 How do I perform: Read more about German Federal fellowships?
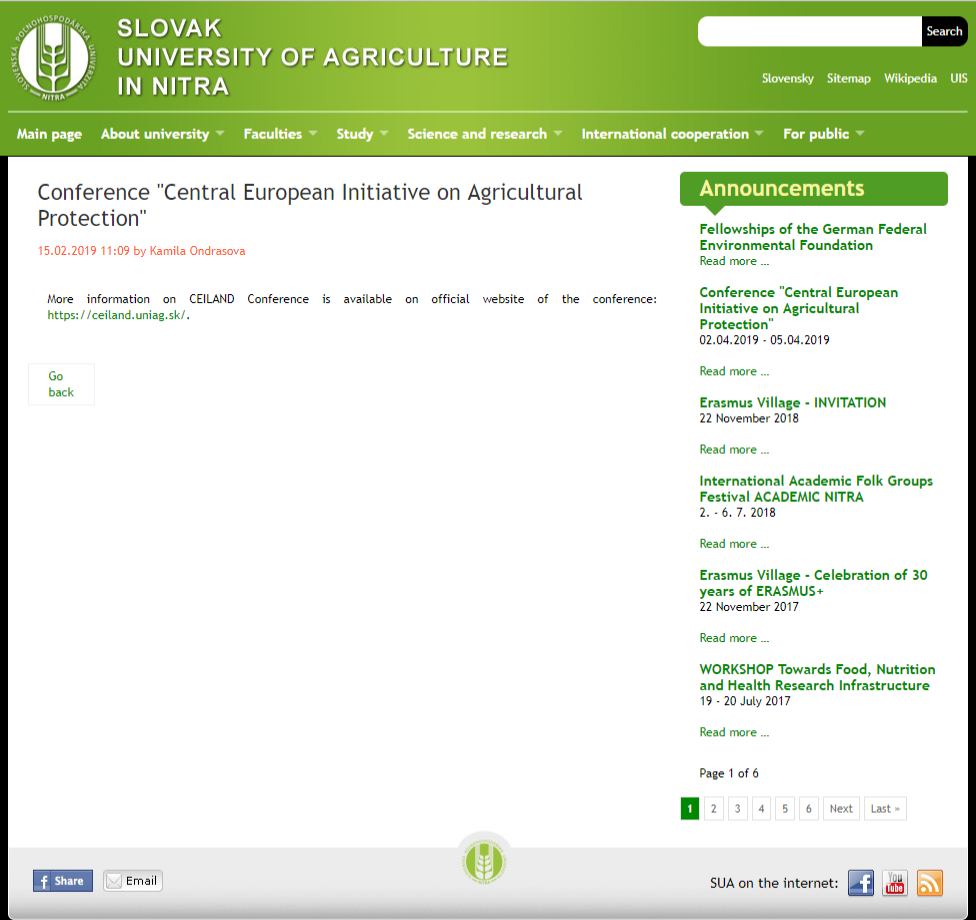[734, 261]
